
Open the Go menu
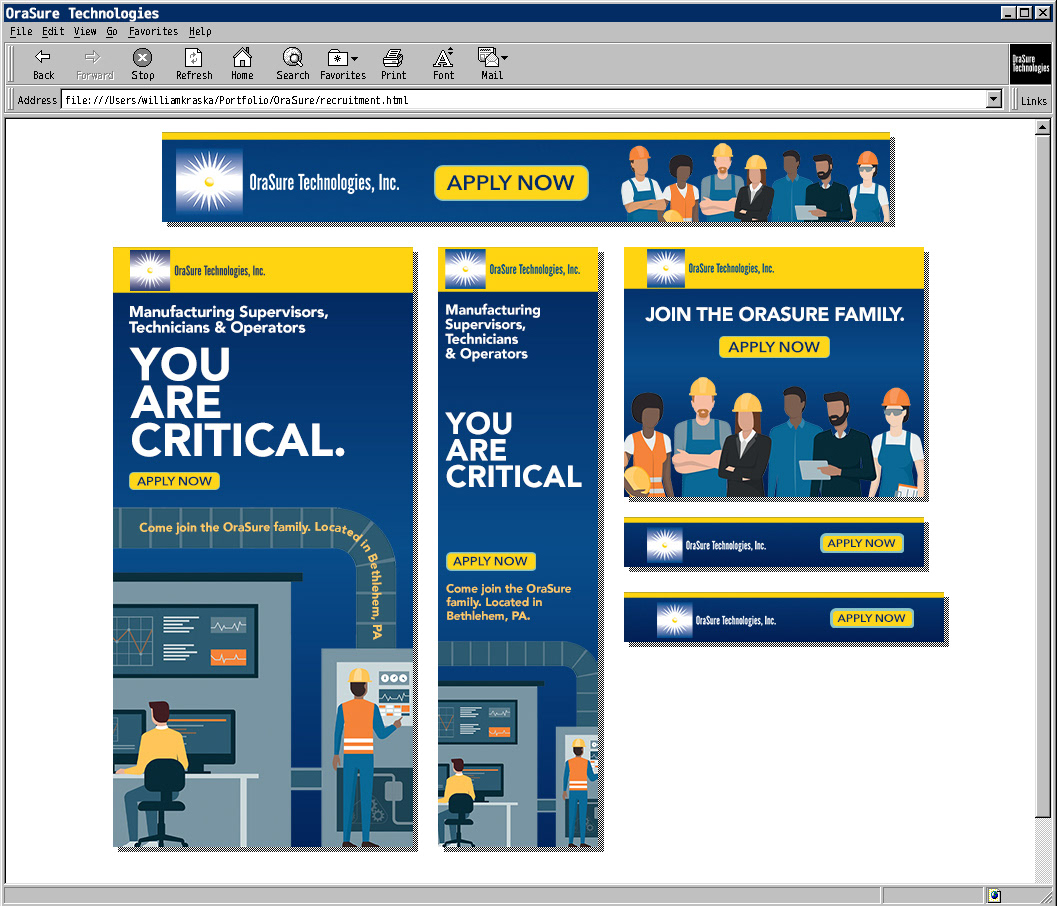pos(112,31)
